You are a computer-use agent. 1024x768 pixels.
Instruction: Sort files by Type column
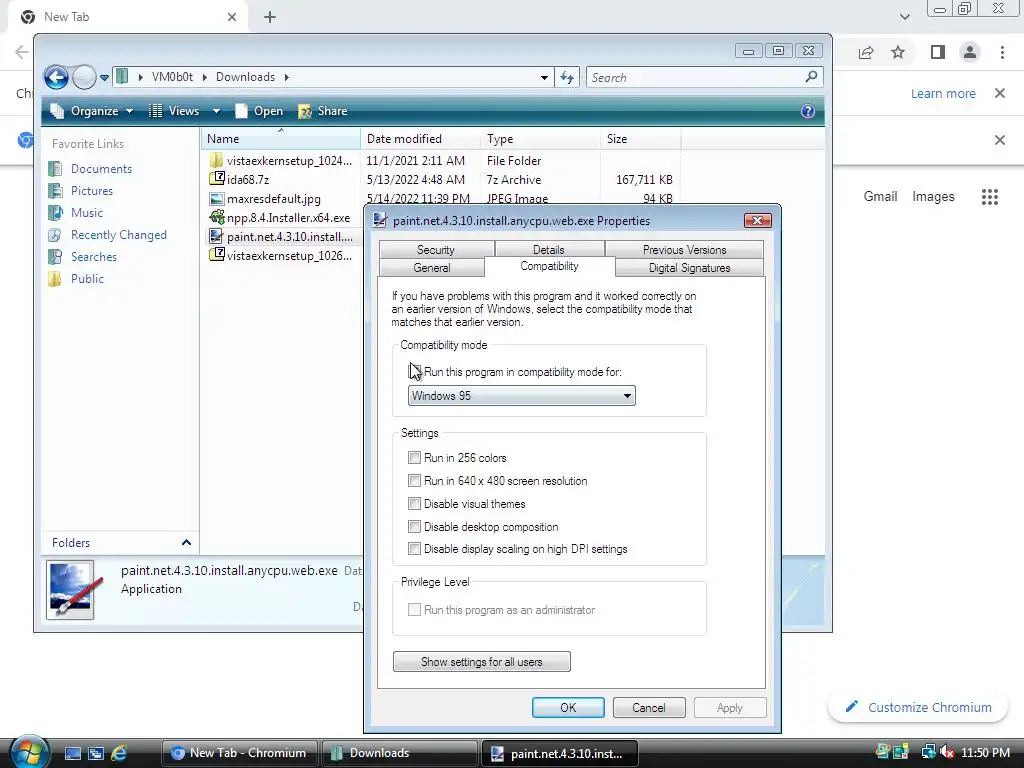540,138
